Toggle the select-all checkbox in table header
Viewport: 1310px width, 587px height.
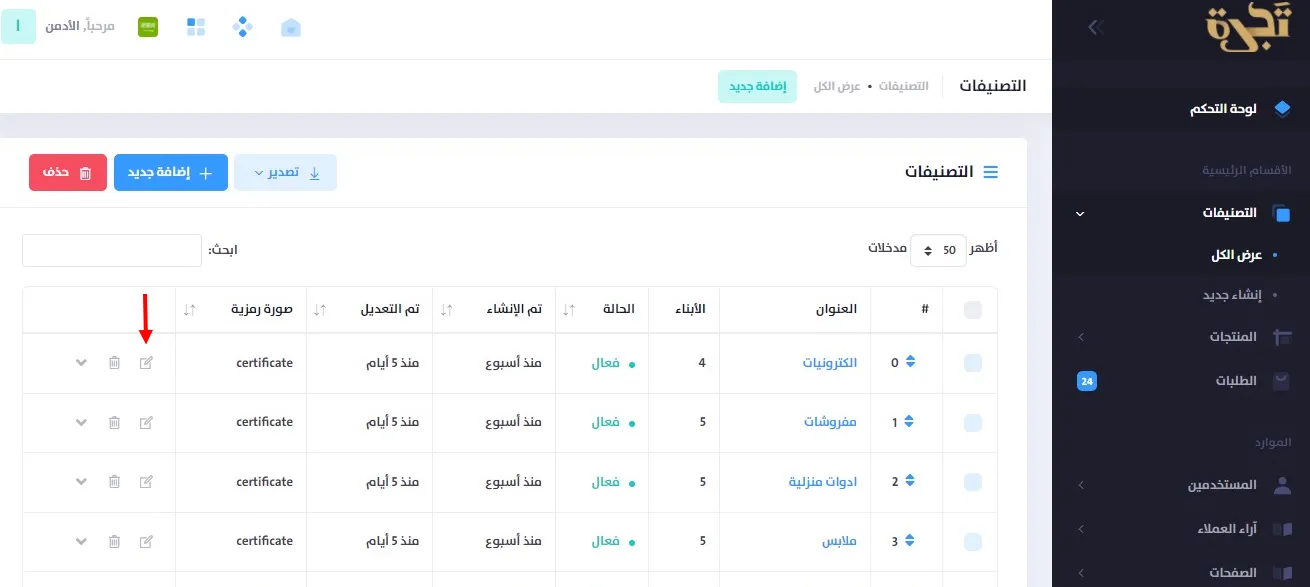point(972,310)
